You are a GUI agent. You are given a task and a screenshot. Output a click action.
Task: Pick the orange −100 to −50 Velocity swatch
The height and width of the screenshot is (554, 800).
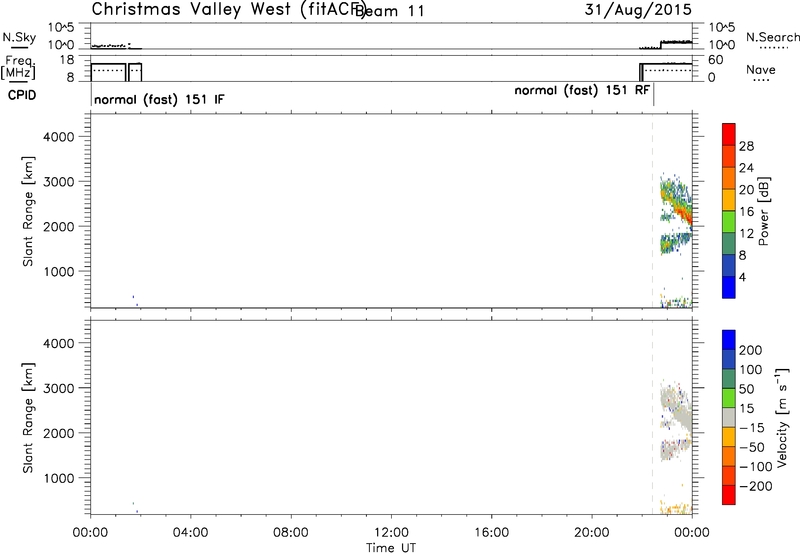click(729, 456)
